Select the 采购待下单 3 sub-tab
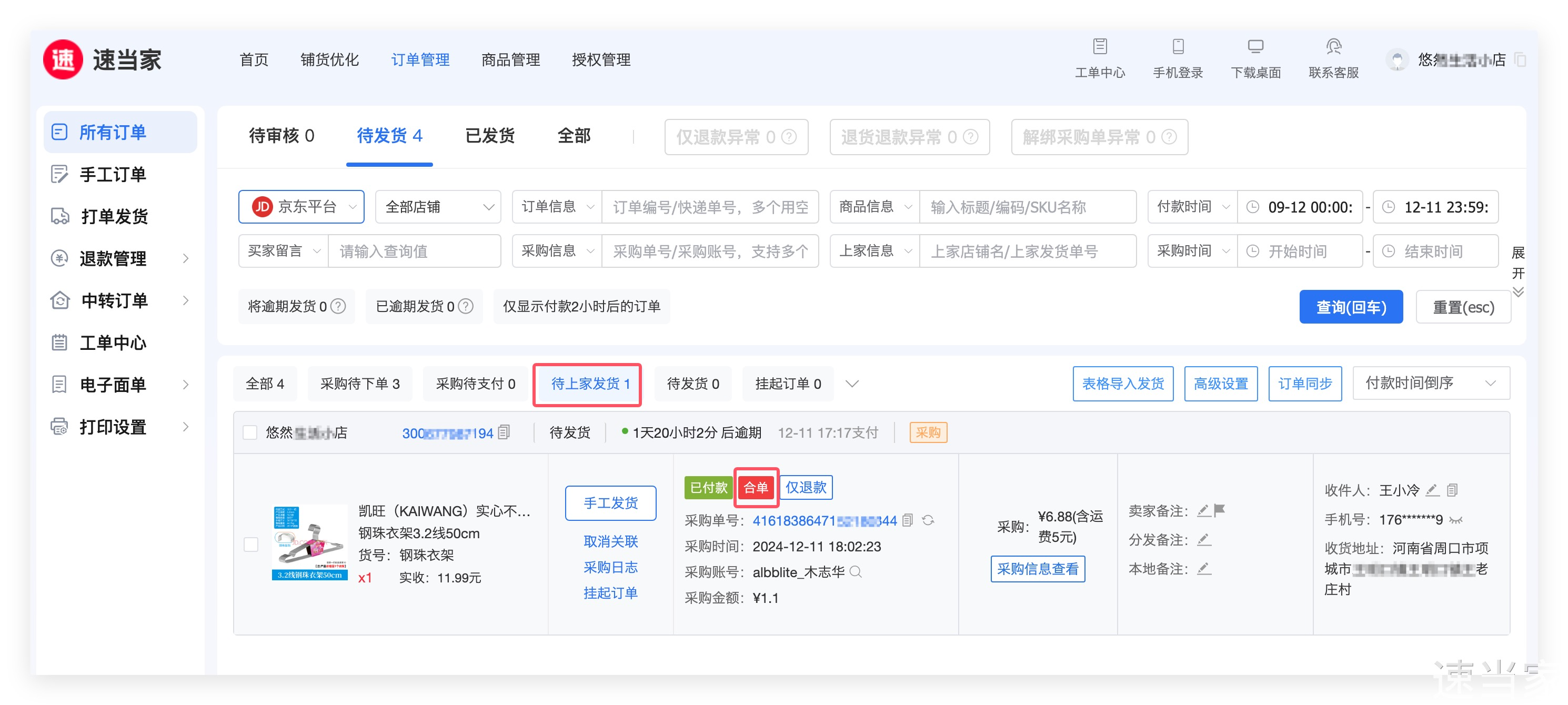This screenshot has height=705, width=1568. click(x=360, y=384)
